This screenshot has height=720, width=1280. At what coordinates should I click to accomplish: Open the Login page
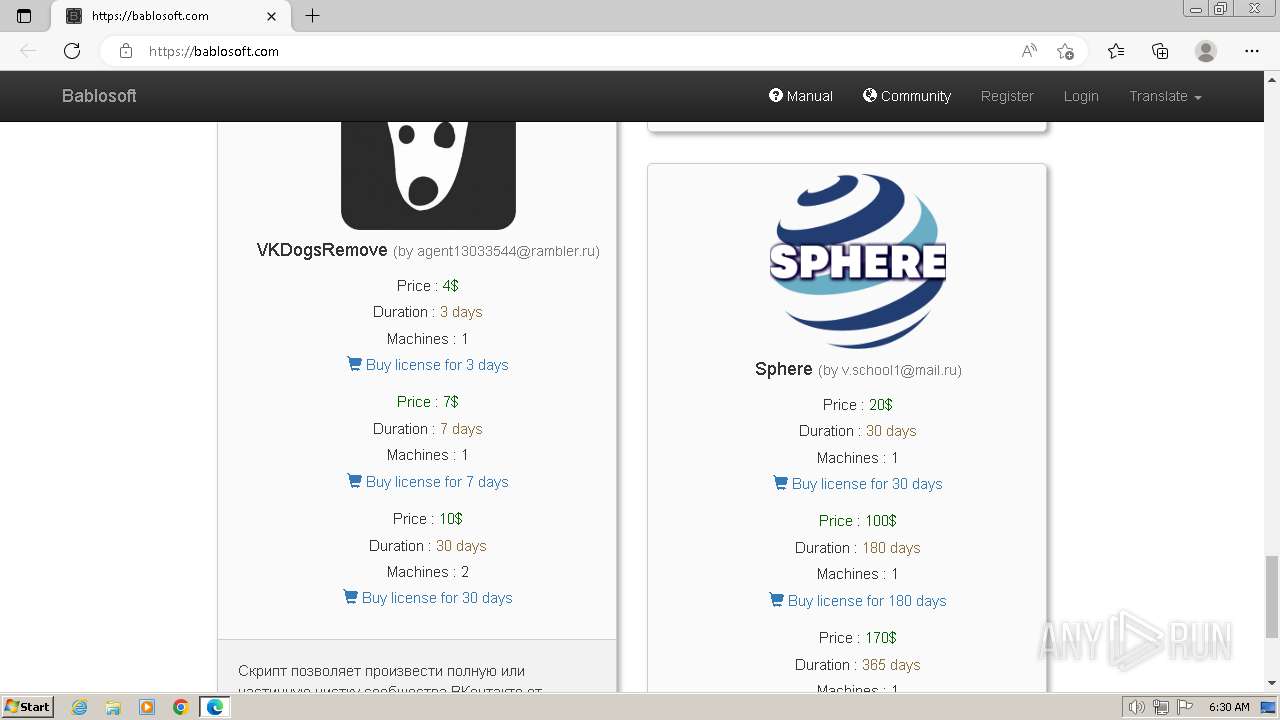click(1081, 96)
